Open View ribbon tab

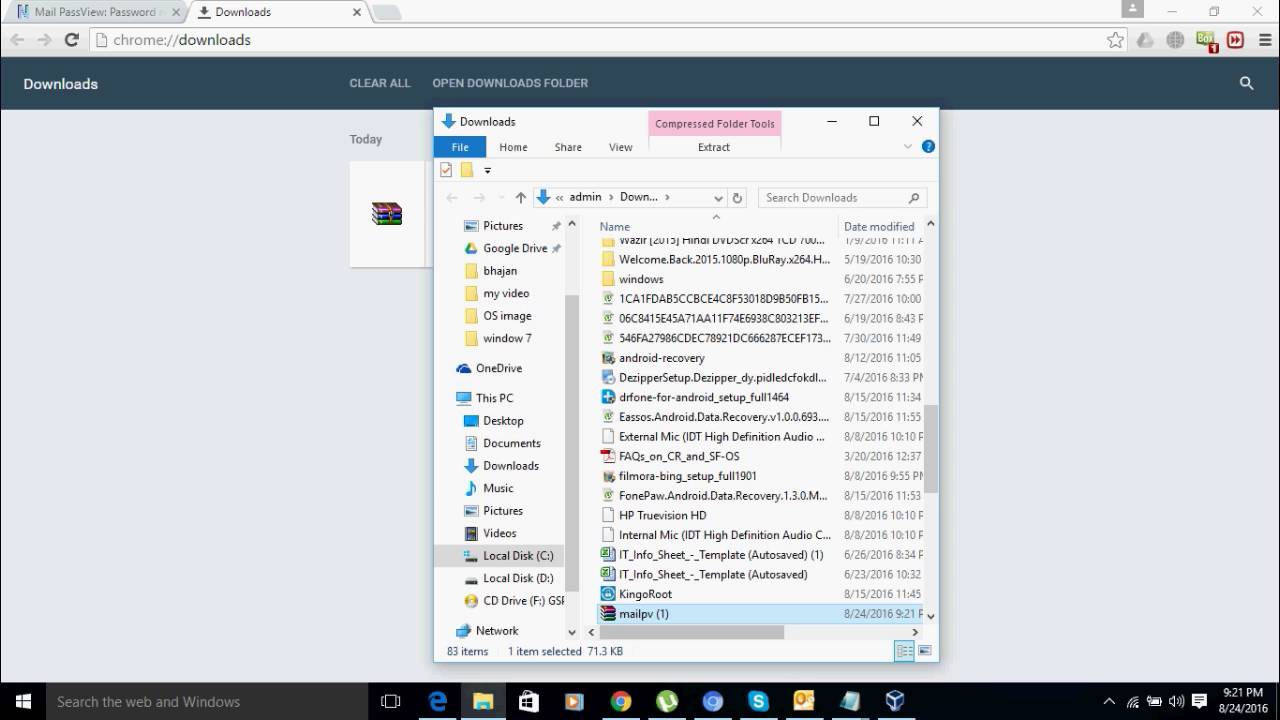pos(620,147)
